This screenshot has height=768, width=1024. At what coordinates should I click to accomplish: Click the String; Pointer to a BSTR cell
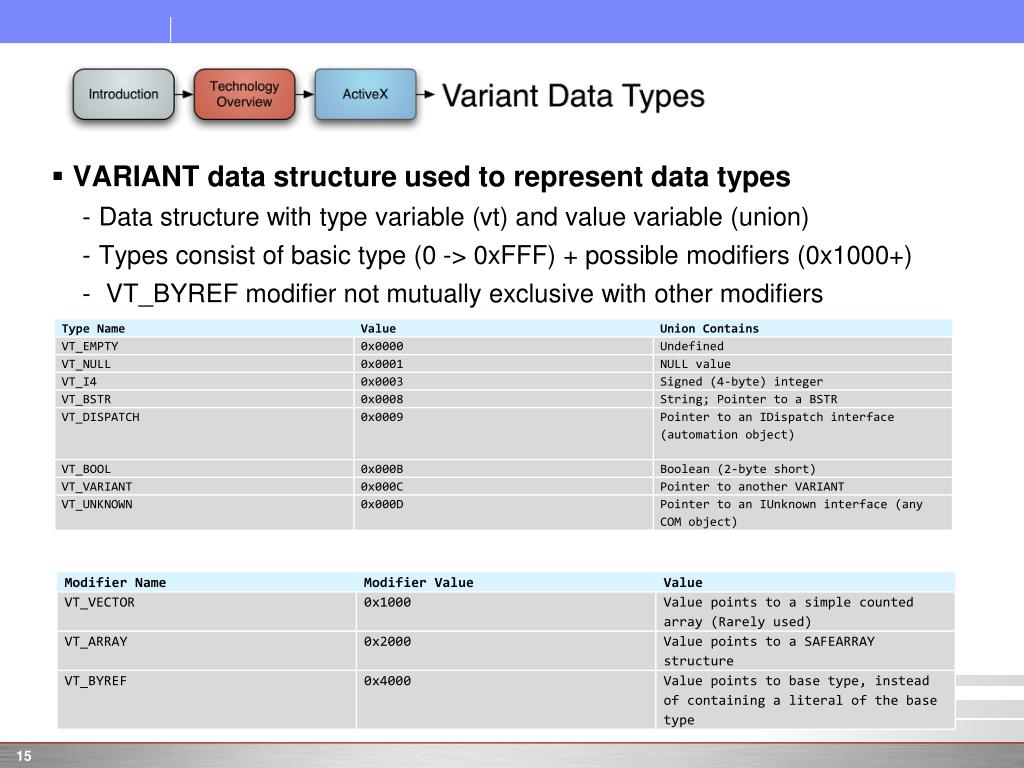click(803, 399)
